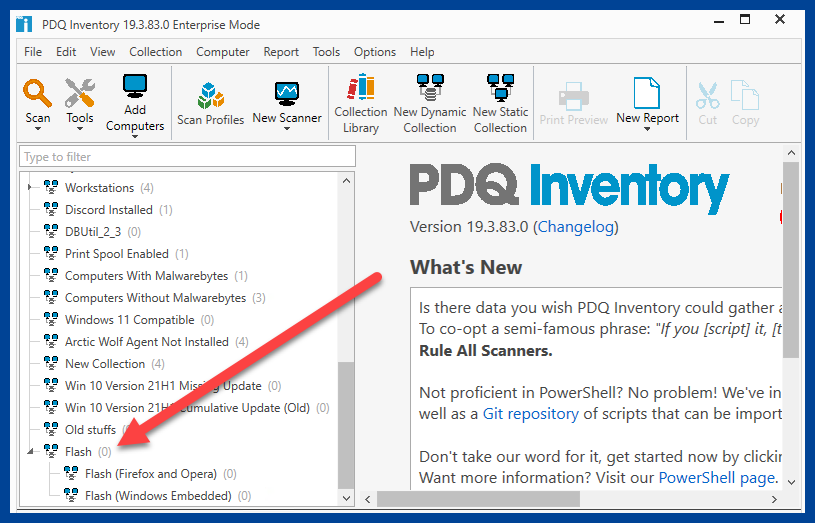Click the Flash (Windows Embedded) icon
815x523 pixels.
pos(71,495)
